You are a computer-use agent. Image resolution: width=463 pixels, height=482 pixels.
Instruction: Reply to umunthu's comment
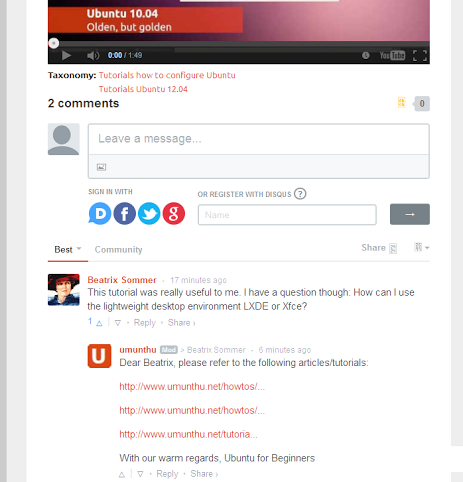tap(167, 474)
